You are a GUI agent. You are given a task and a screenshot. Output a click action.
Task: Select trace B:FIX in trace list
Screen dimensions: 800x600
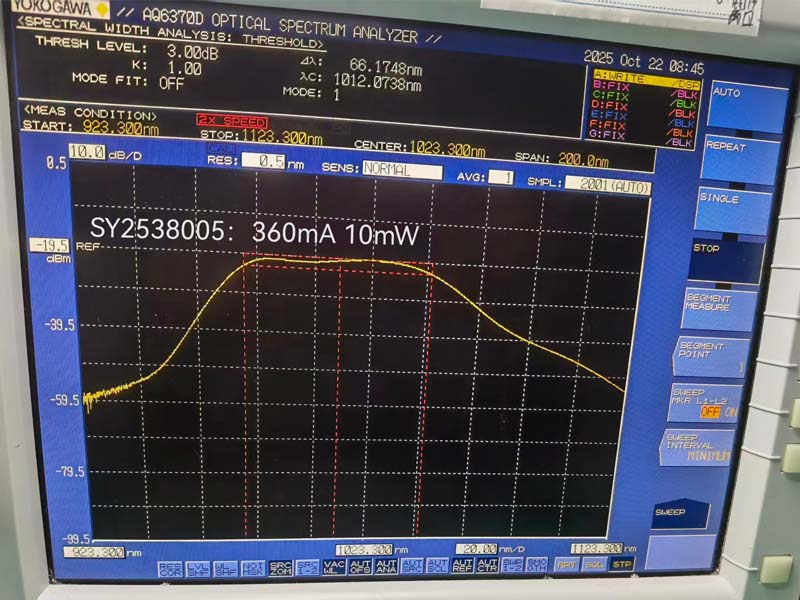[x=643, y=88]
